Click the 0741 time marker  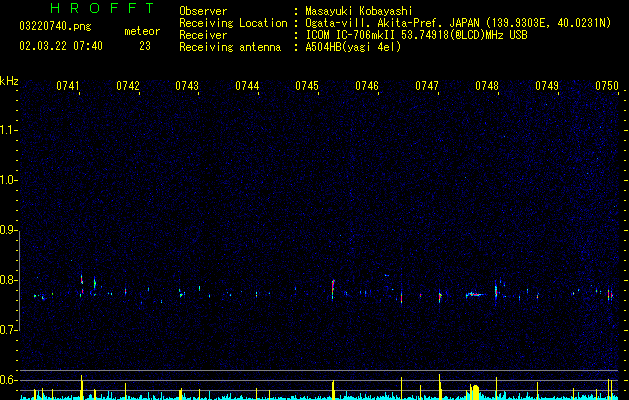(x=68, y=86)
